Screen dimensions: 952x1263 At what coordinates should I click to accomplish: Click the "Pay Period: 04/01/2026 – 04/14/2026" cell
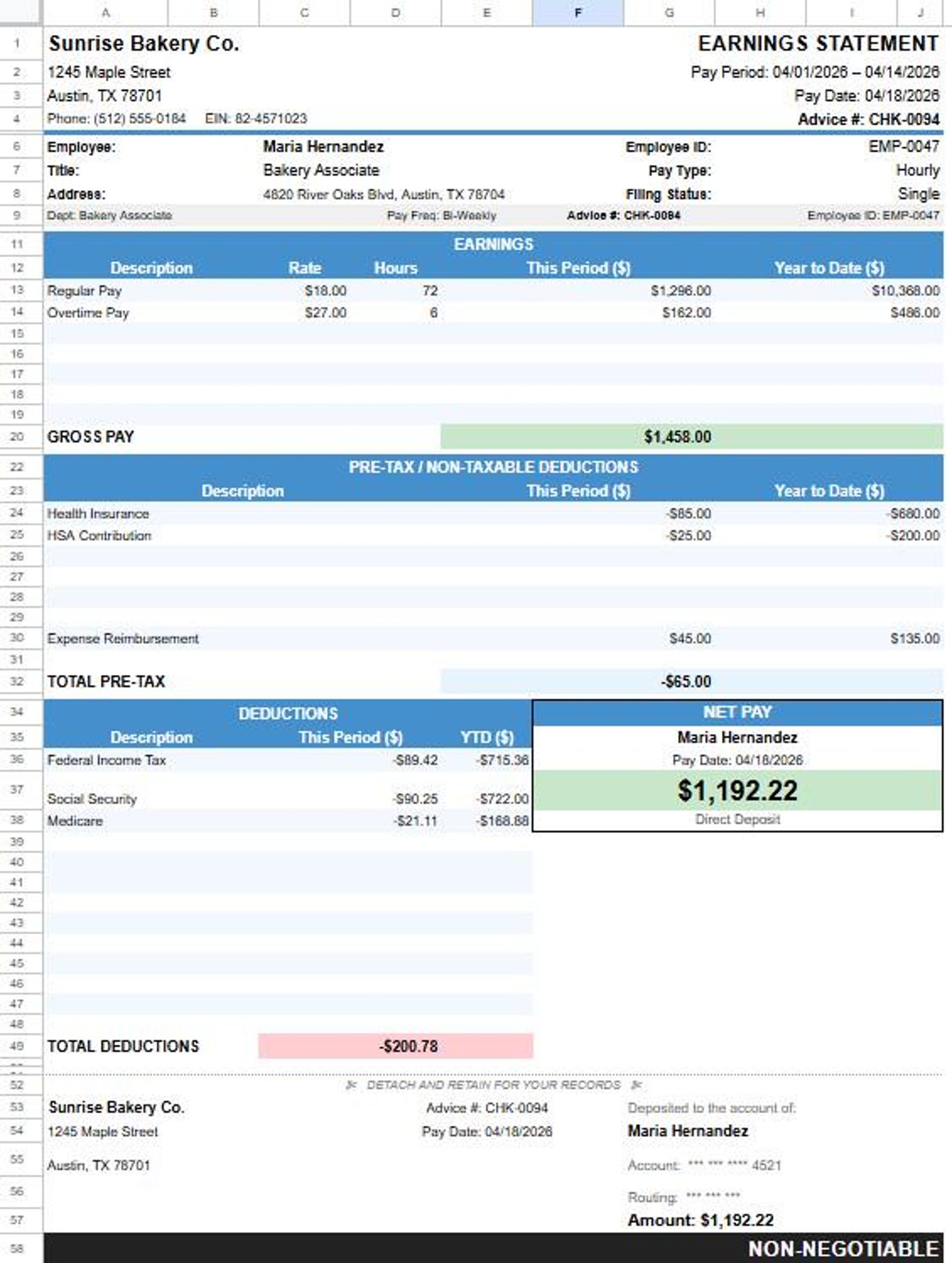click(x=815, y=72)
